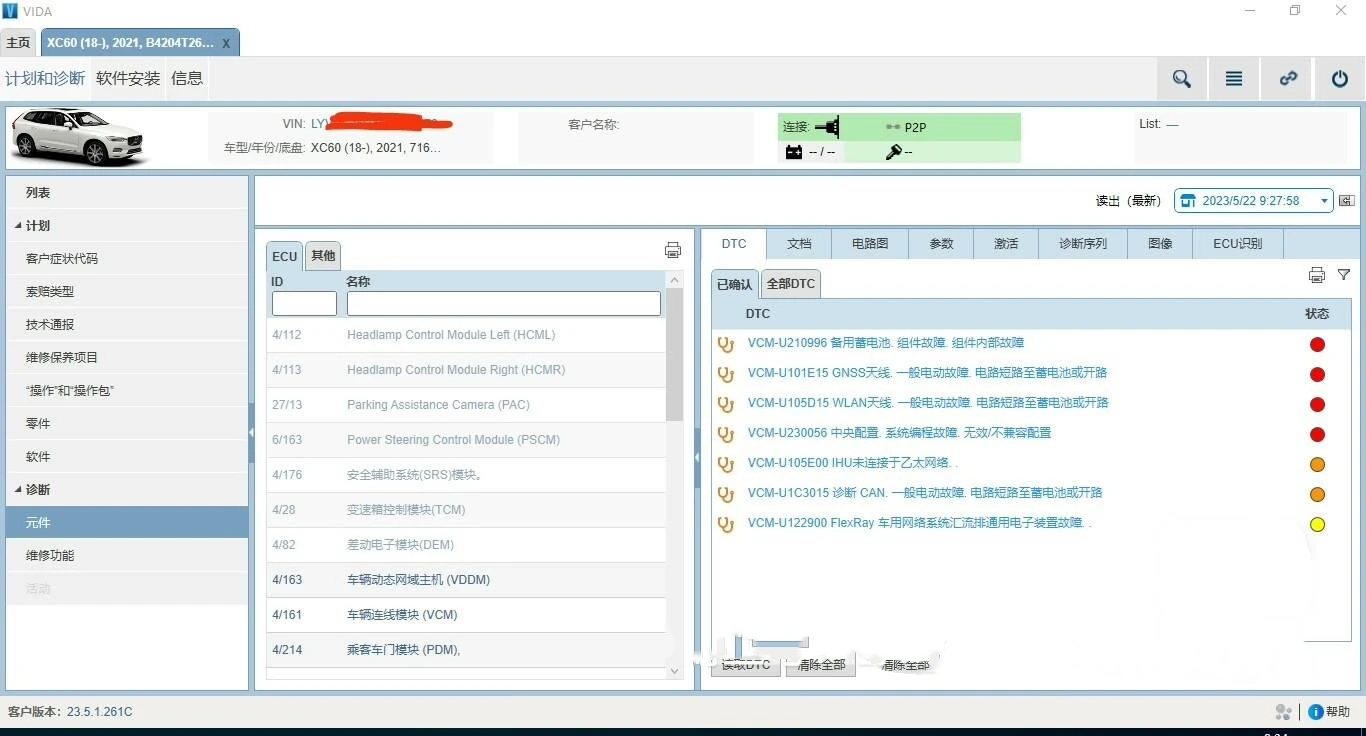
Task: Open the 信息 menu
Action: [187, 78]
